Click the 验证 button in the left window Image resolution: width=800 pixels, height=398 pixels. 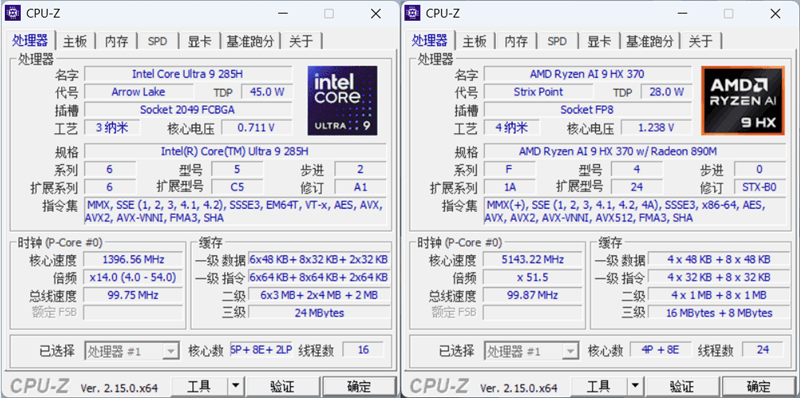[283, 386]
